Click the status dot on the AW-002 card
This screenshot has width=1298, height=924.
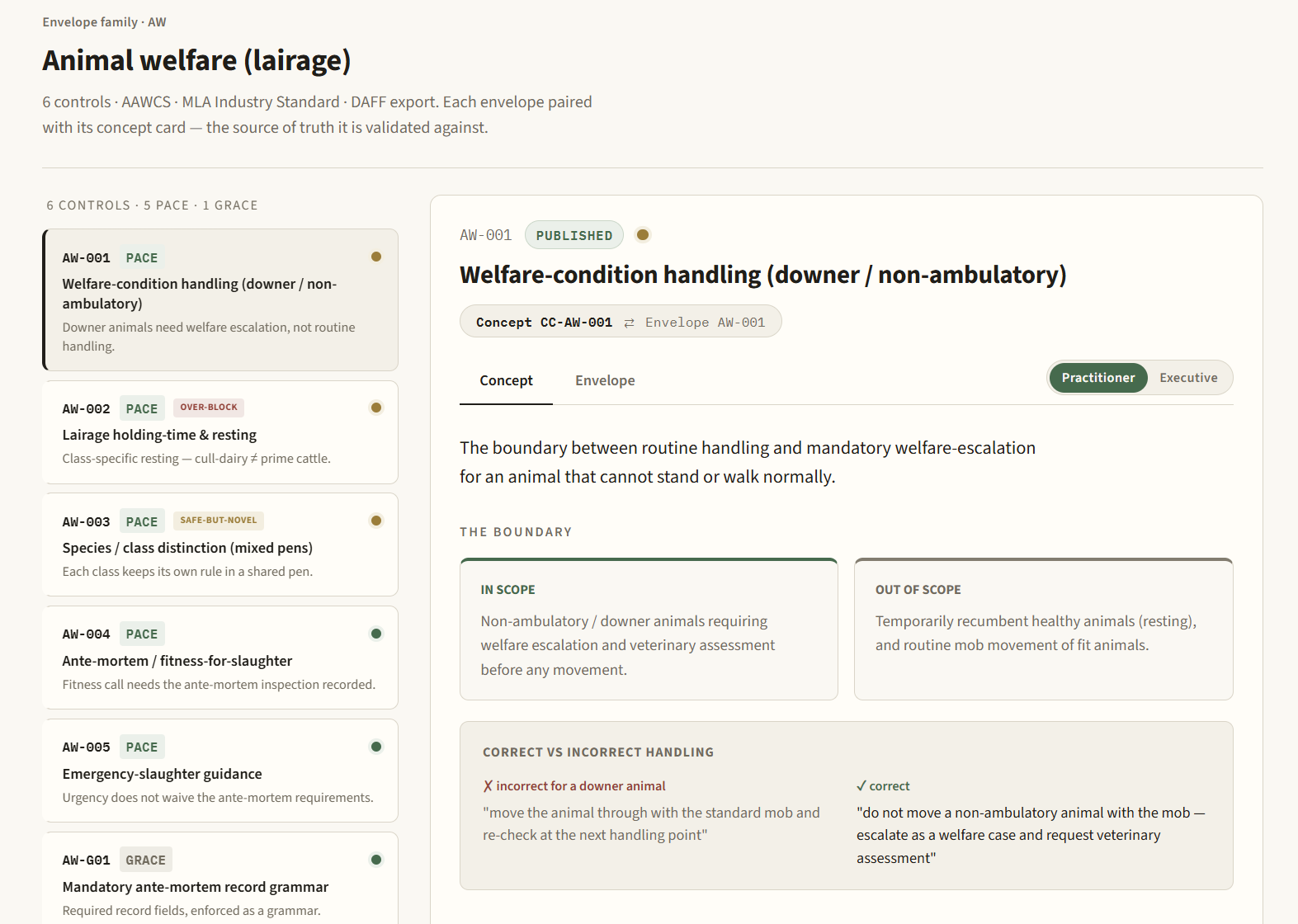click(x=376, y=408)
